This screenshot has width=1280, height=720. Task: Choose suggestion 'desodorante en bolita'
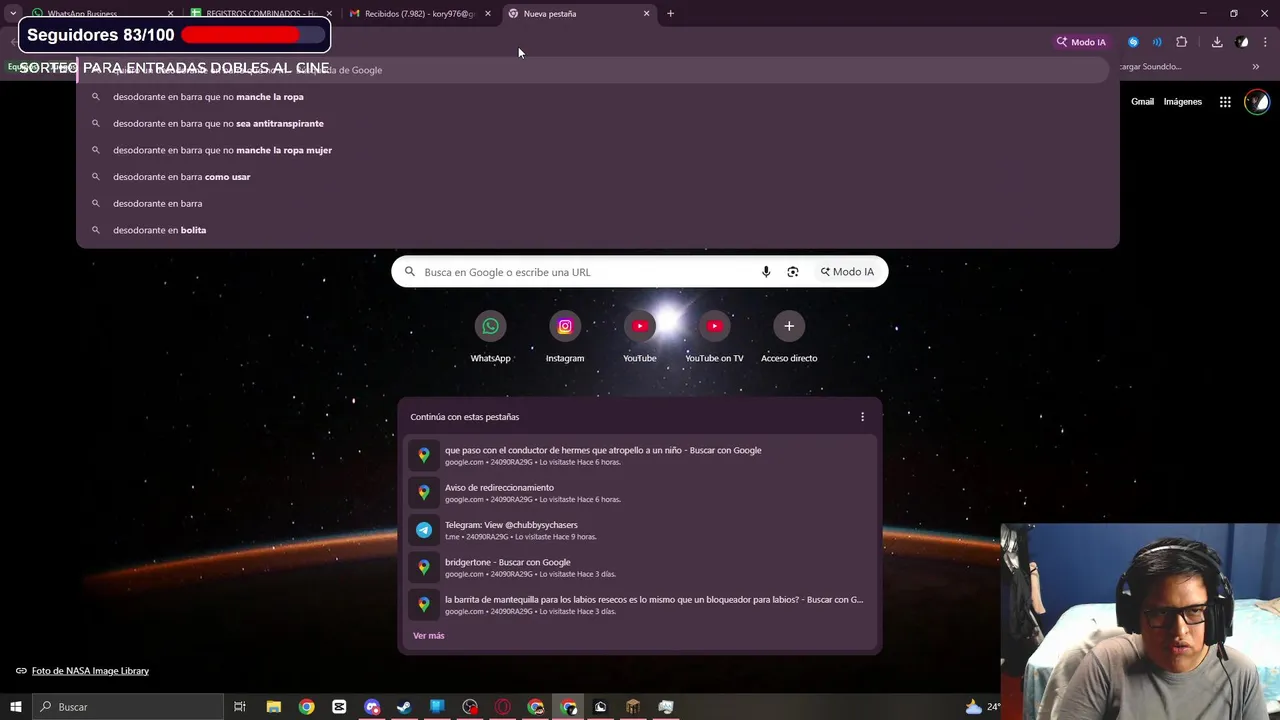click(x=598, y=230)
